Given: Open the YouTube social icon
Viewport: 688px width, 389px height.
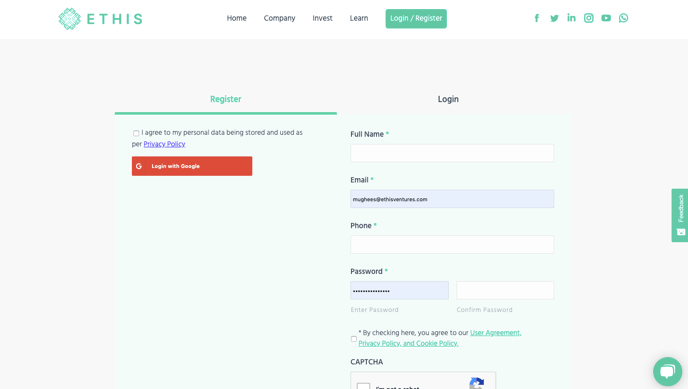Looking at the screenshot, I should 606,18.
